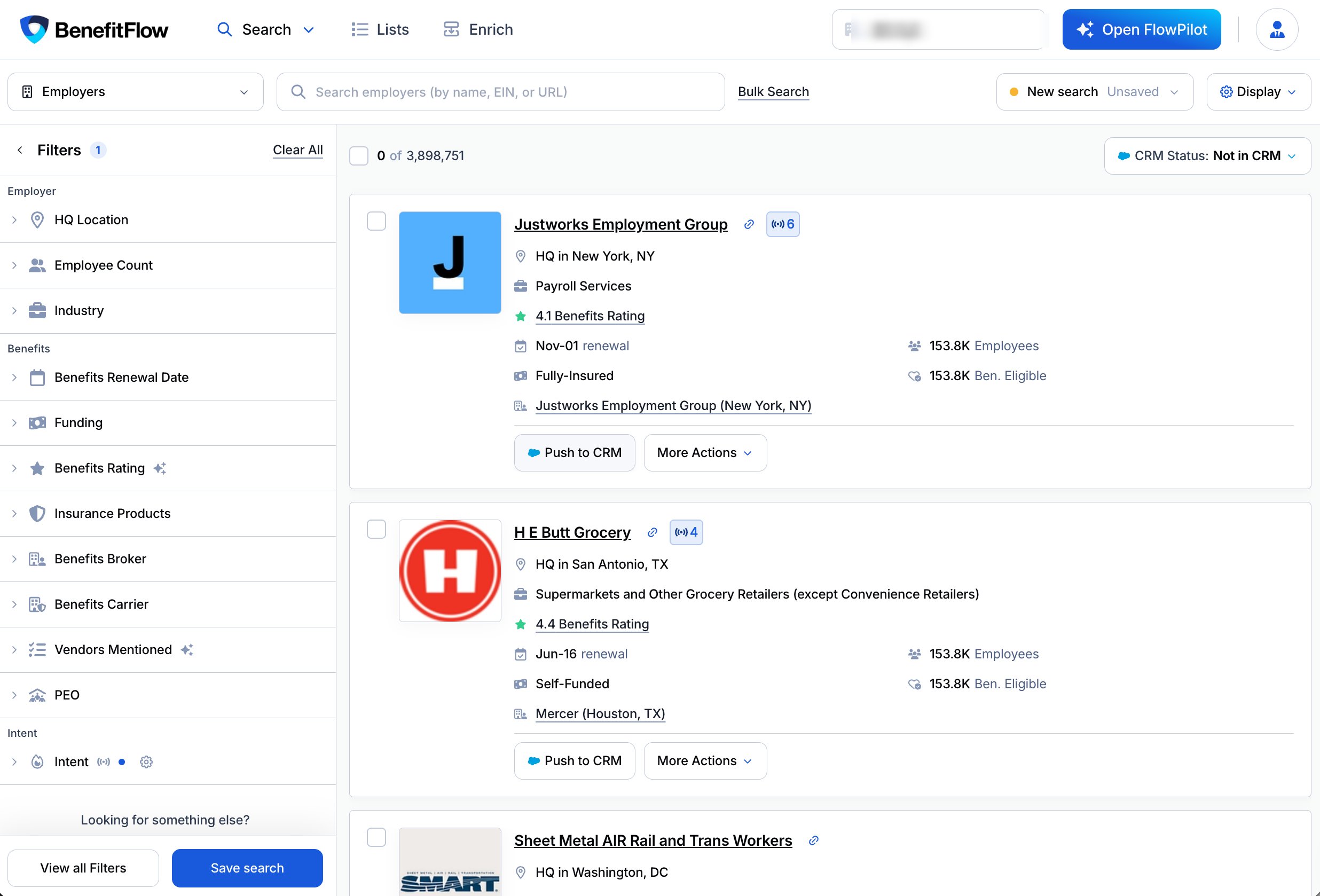Viewport: 1320px width, 896px height.
Task: Click the magnifier icon in employer search box
Action: click(x=298, y=91)
